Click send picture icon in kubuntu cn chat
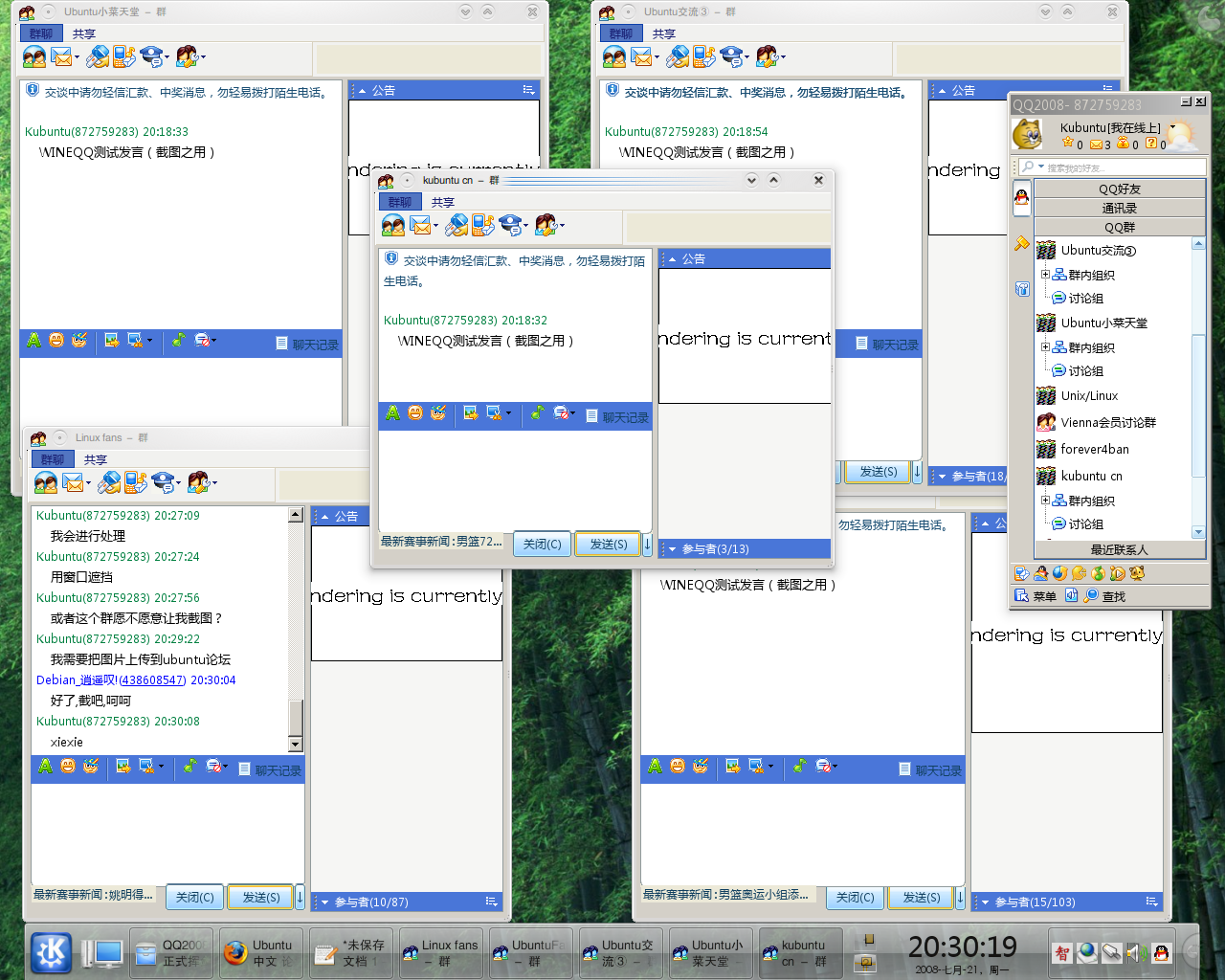Viewport: 1225px width, 980px height. point(470,413)
